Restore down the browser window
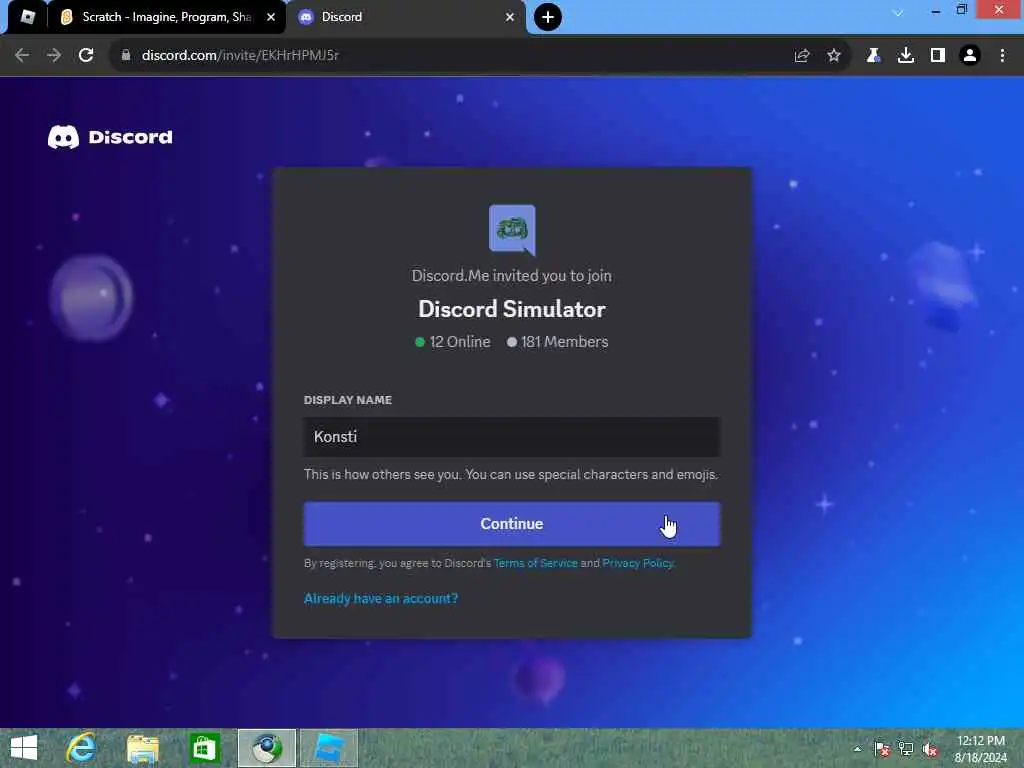 [x=961, y=9]
